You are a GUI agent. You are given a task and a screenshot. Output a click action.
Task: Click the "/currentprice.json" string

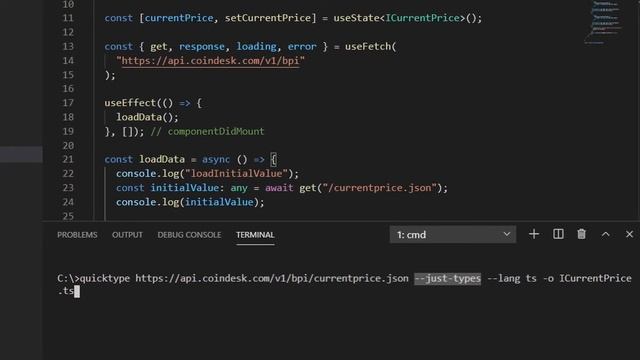point(380,188)
